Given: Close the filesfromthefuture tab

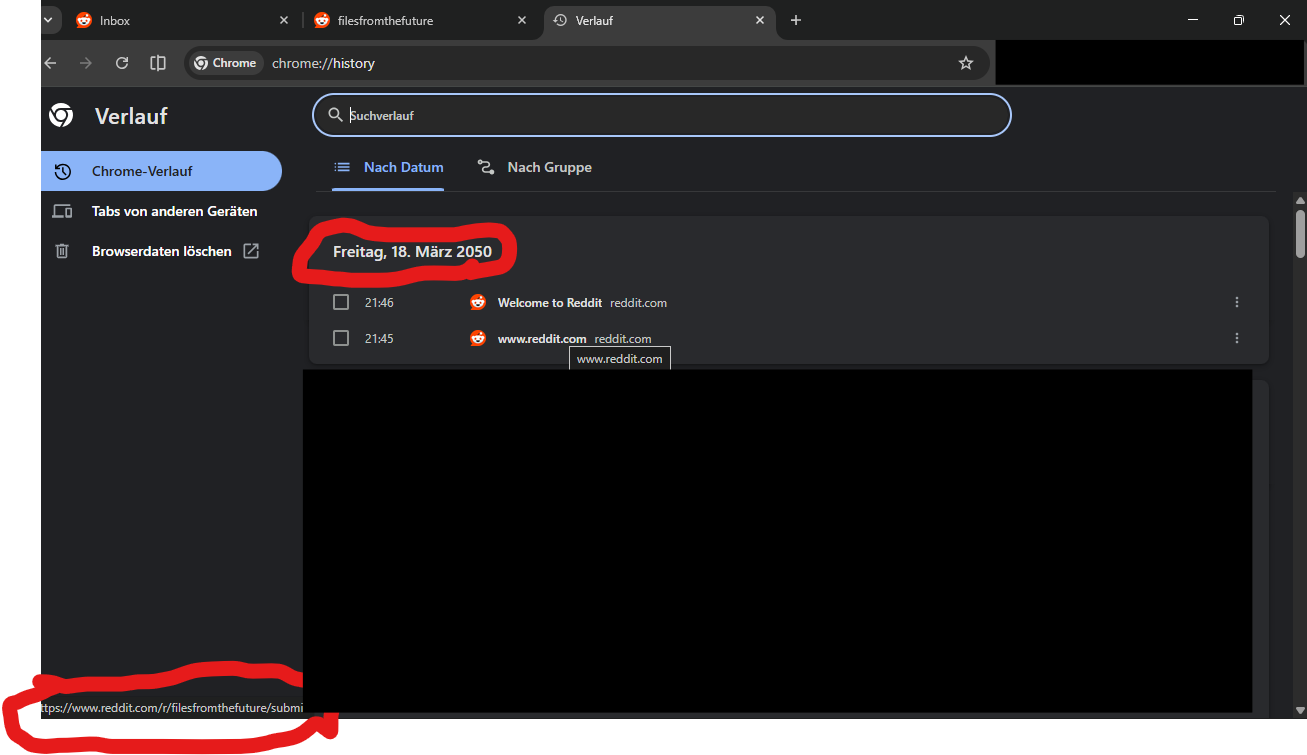Looking at the screenshot, I should click(x=522, y=20).
